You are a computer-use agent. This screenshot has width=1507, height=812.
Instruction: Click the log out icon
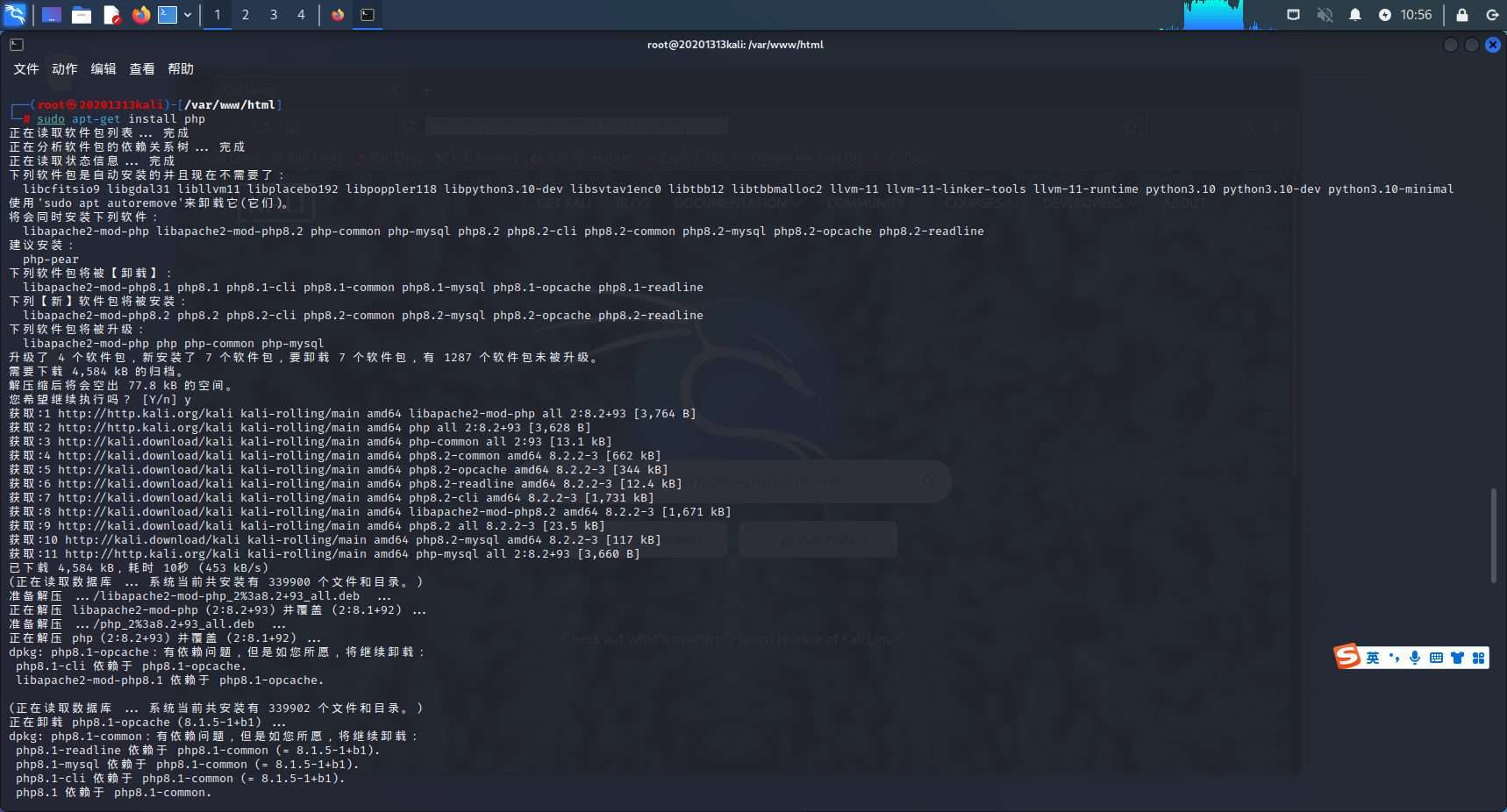click(1492, 15)
